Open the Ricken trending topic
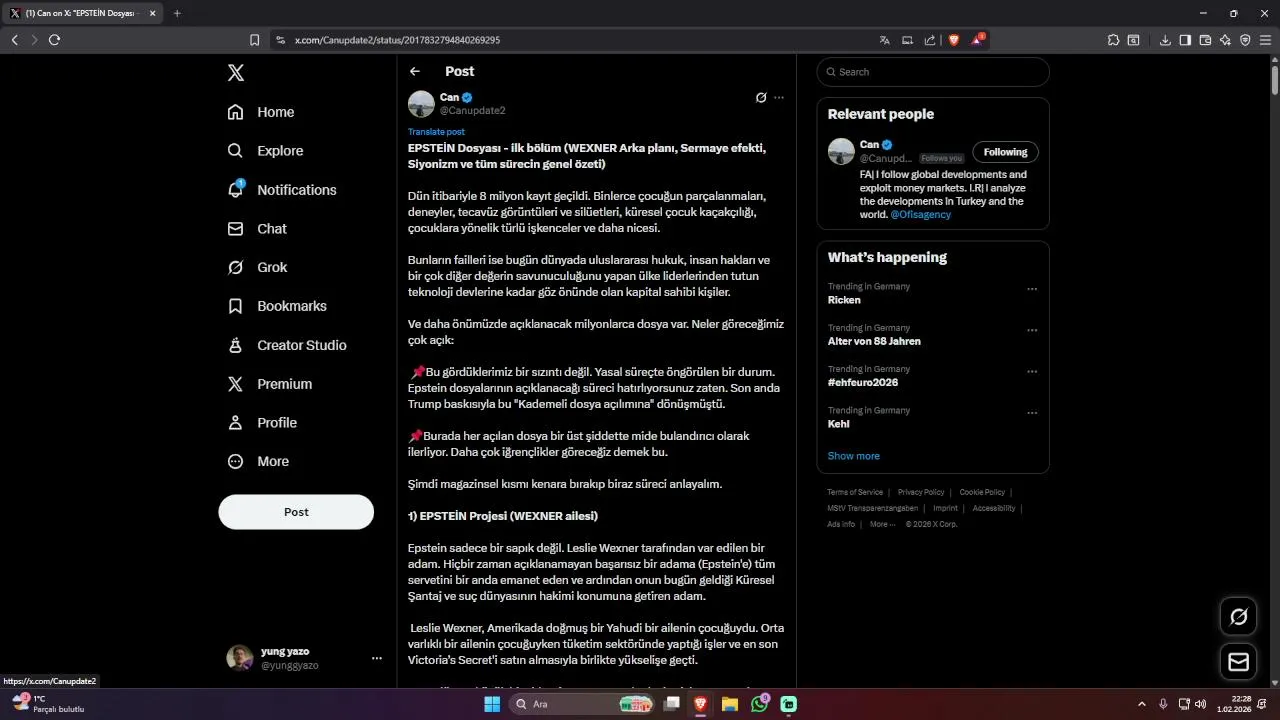The width and height of the screenshot is (1280, 720). click(844, 300)
